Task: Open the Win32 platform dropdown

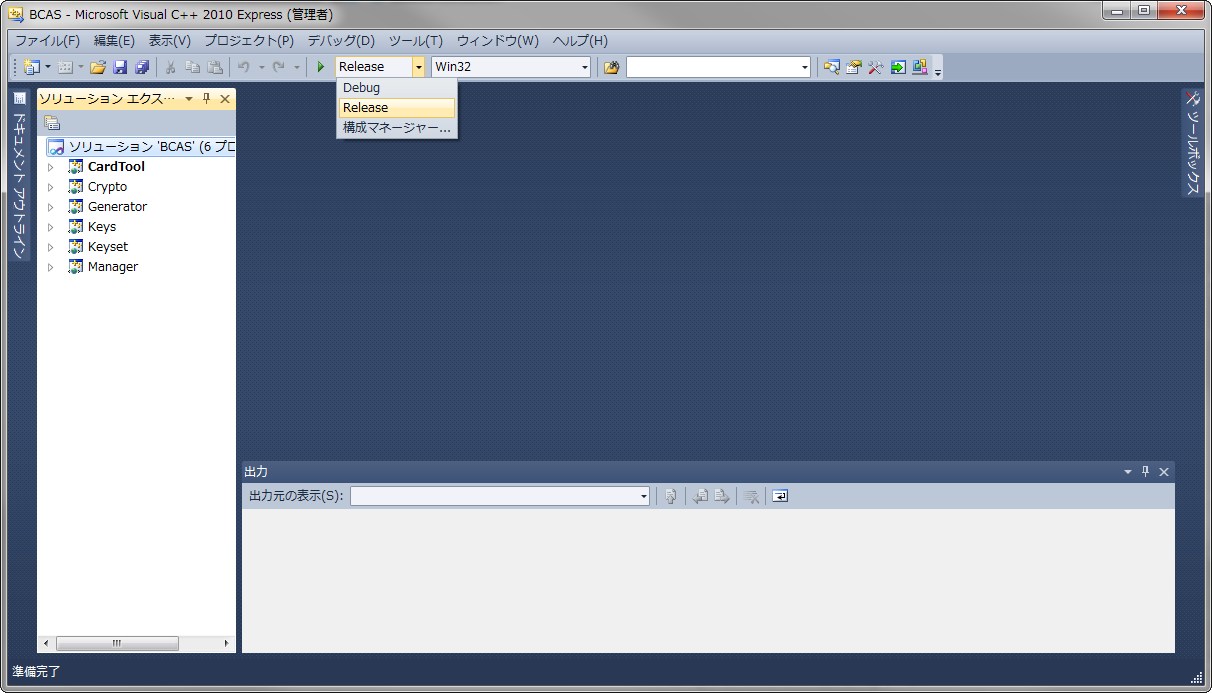Action: [585, 67]
